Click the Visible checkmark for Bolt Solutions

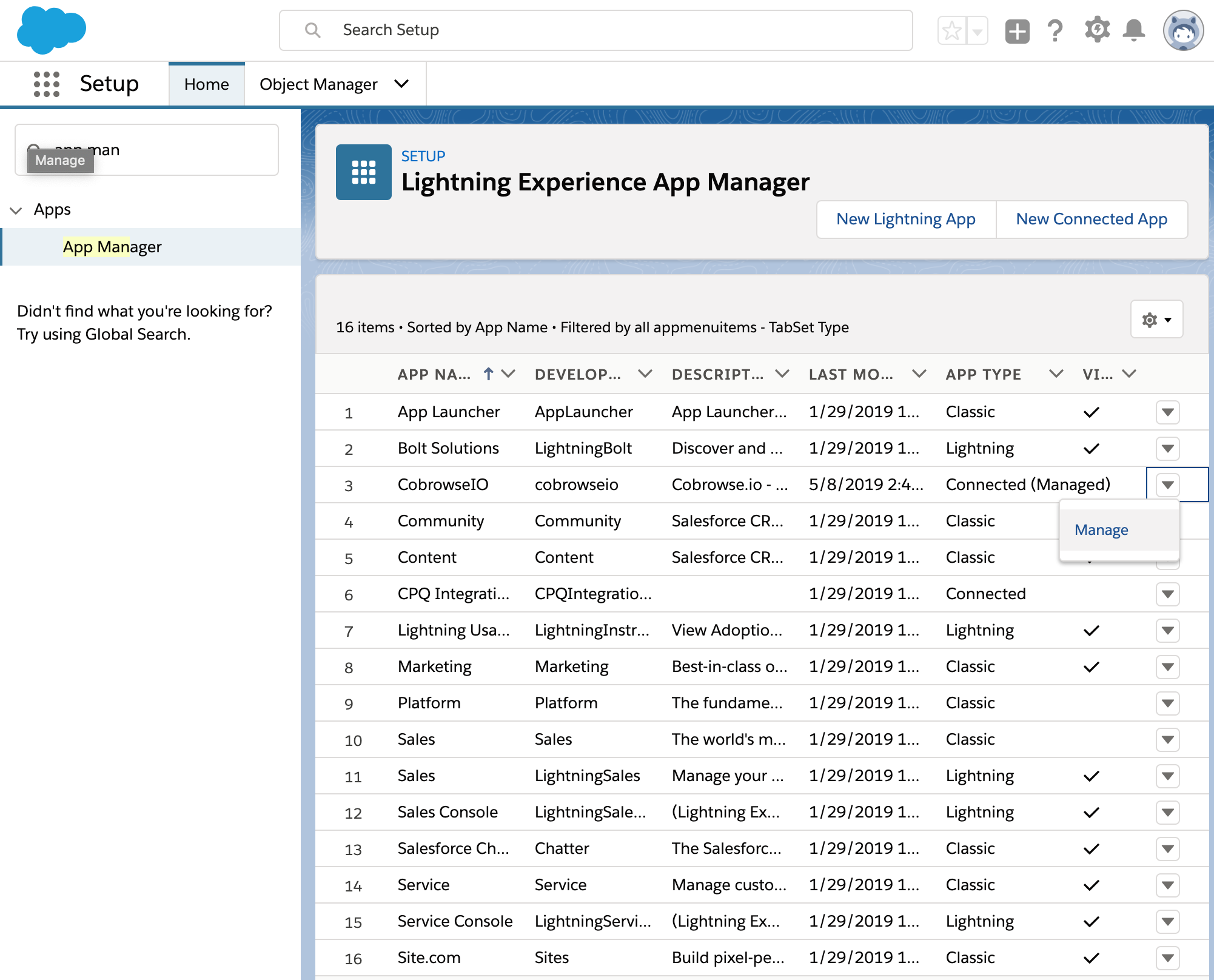(x=1092, y=449)
